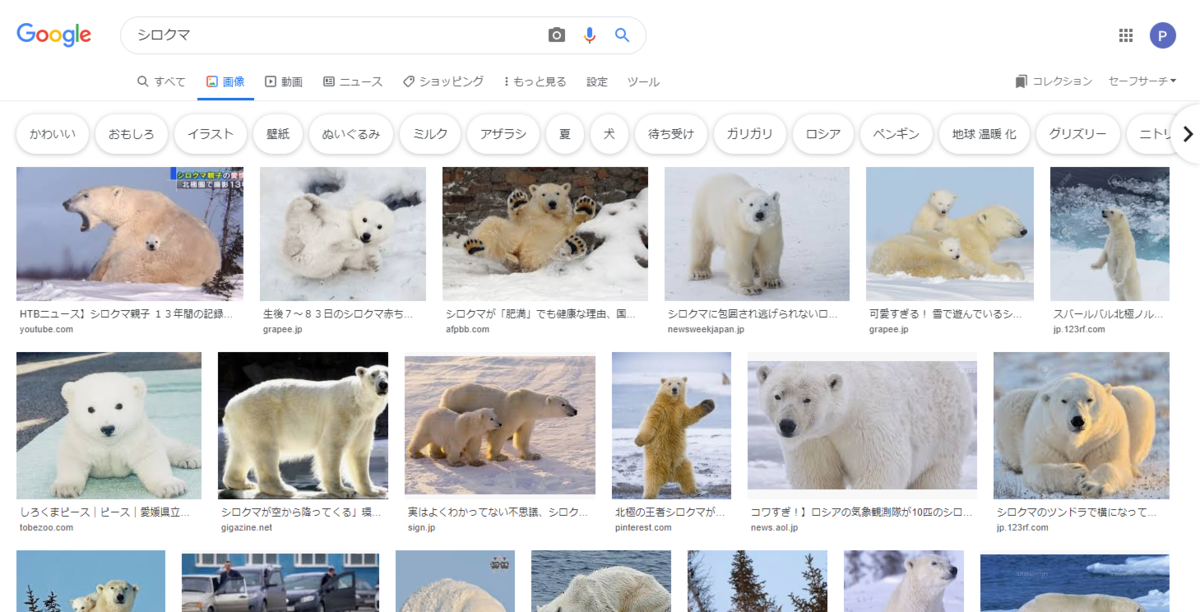Screen dimensions: 1200x612
Task: Open thumbnail with cars and people
Action: [x=280, y=582]
